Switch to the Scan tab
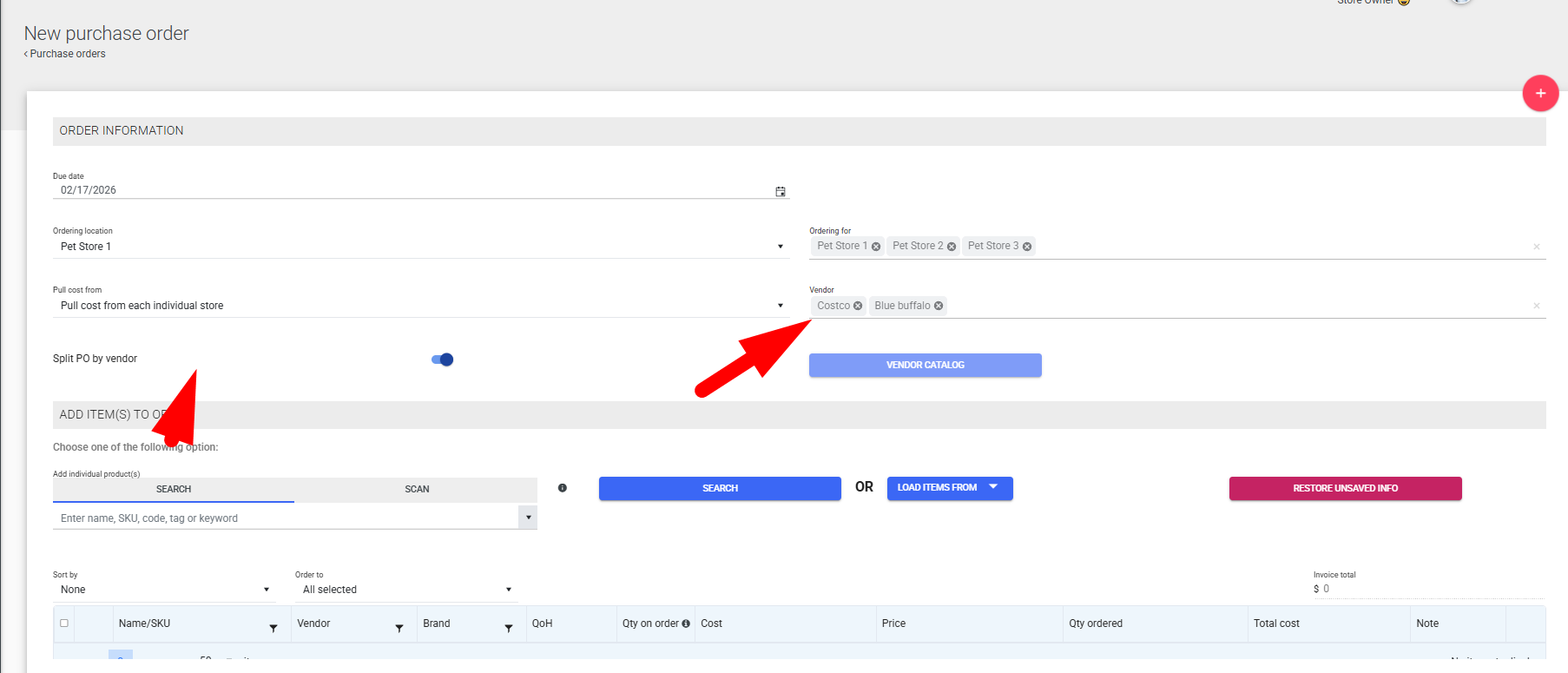This screenshot has height=673, width=1568. coord(417,489)
